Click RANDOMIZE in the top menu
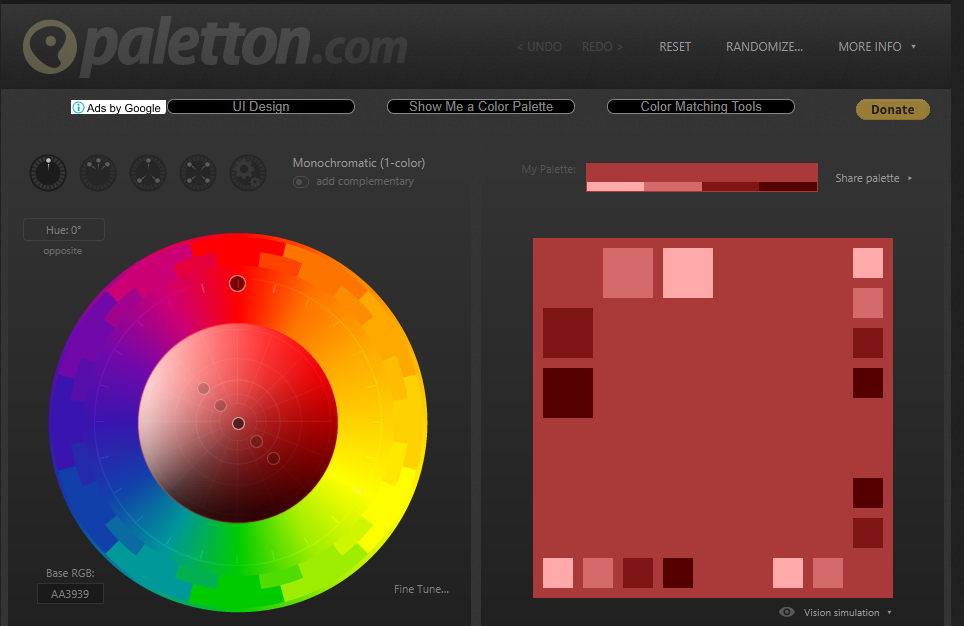The image size is (964, 626). (764, 47)
